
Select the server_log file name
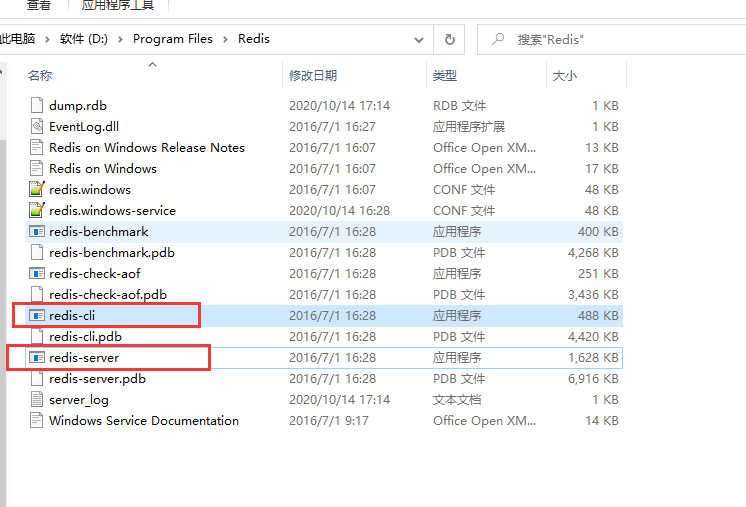79,400
